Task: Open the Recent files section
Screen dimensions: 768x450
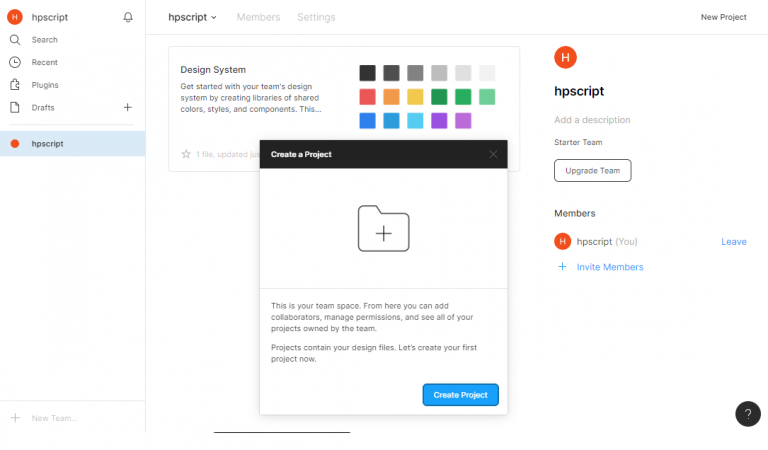Action: click(x=44, y=62)
